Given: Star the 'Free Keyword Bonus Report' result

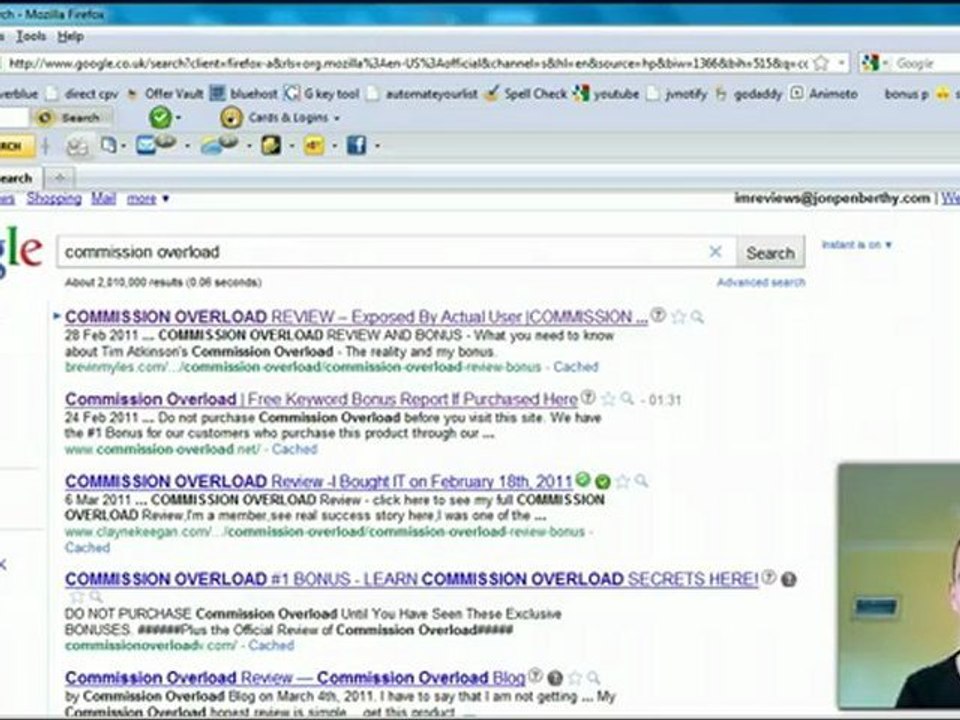Looking at the screenshot, I should click(x=608, y=399).
